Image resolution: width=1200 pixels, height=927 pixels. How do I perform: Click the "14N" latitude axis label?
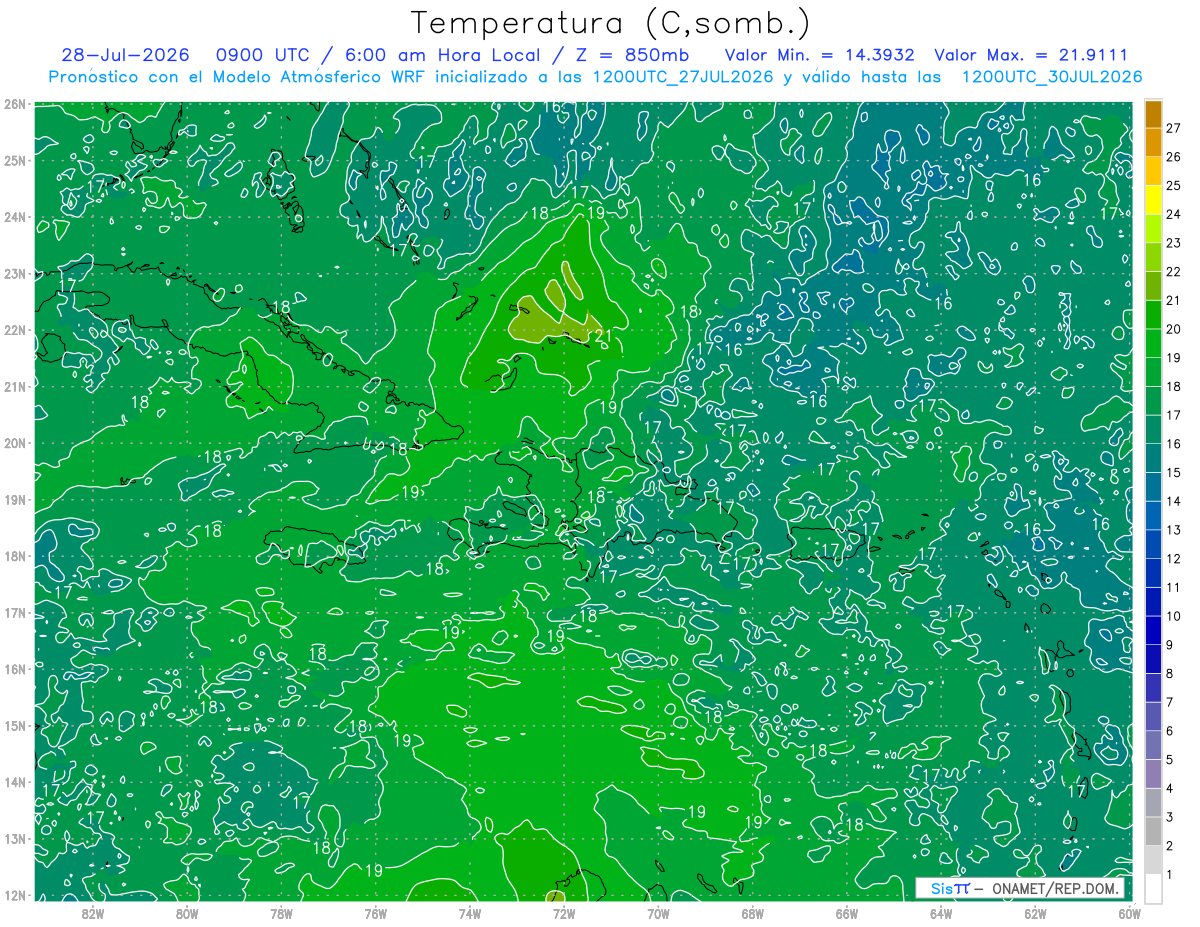(14, 782)
